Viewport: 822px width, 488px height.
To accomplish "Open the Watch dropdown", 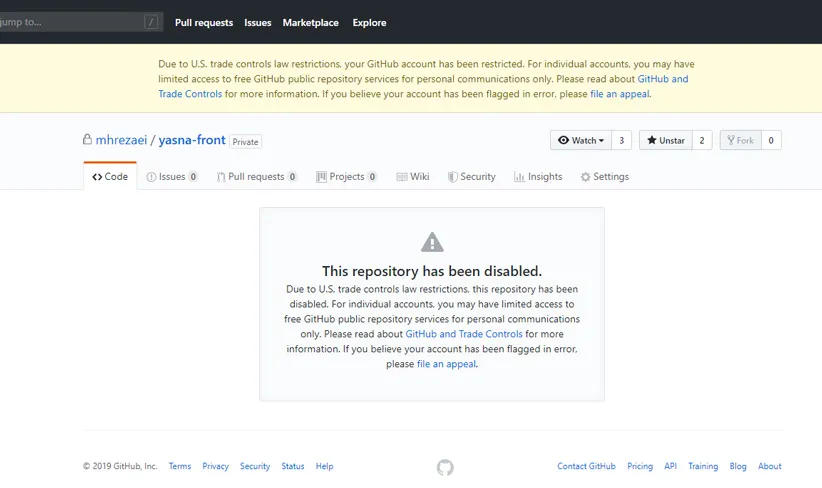I will [580, 141].
